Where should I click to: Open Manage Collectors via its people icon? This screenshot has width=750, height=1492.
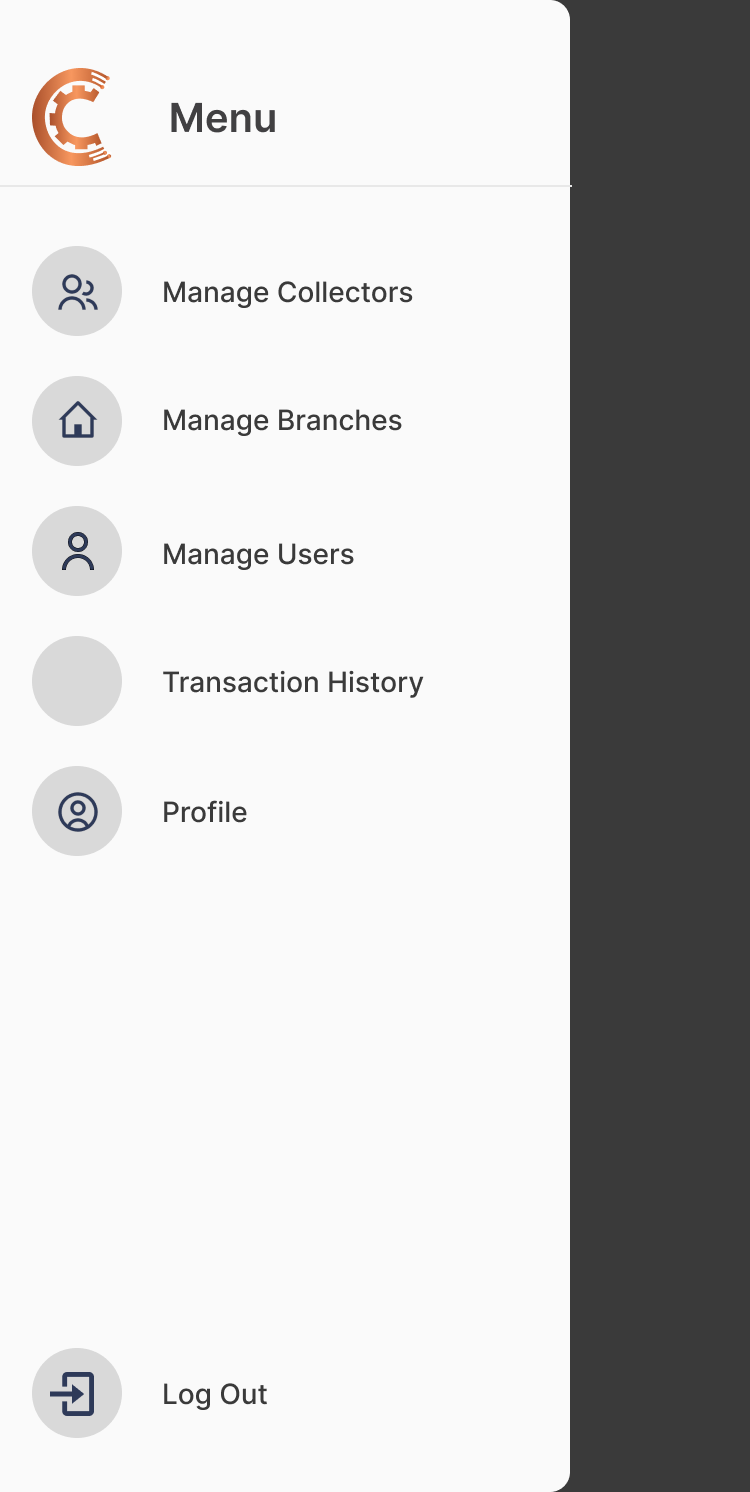[x=77, y=291]
